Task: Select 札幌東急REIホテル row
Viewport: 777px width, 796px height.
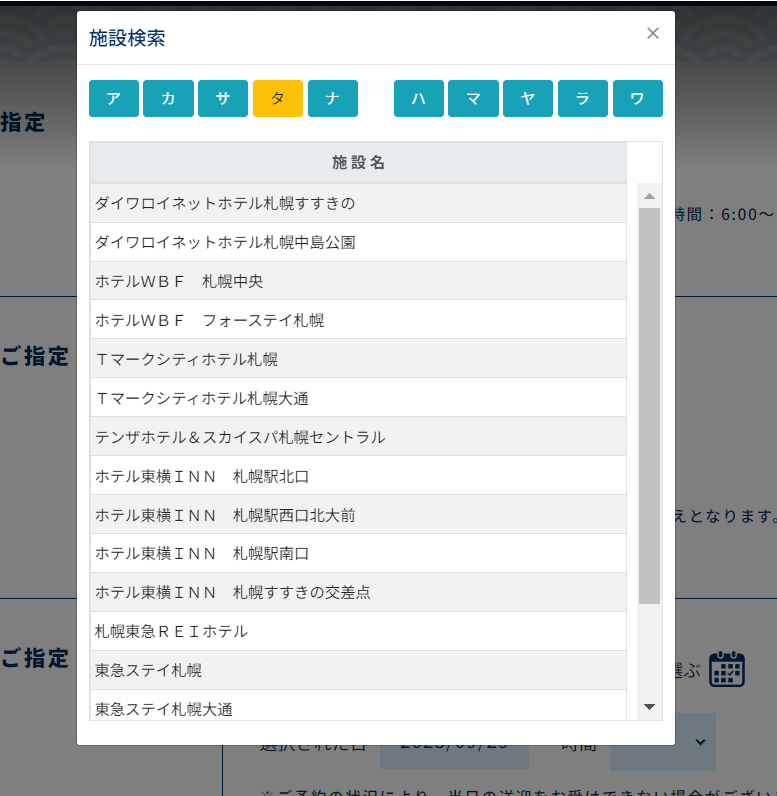Action: [x=358, y=632]
